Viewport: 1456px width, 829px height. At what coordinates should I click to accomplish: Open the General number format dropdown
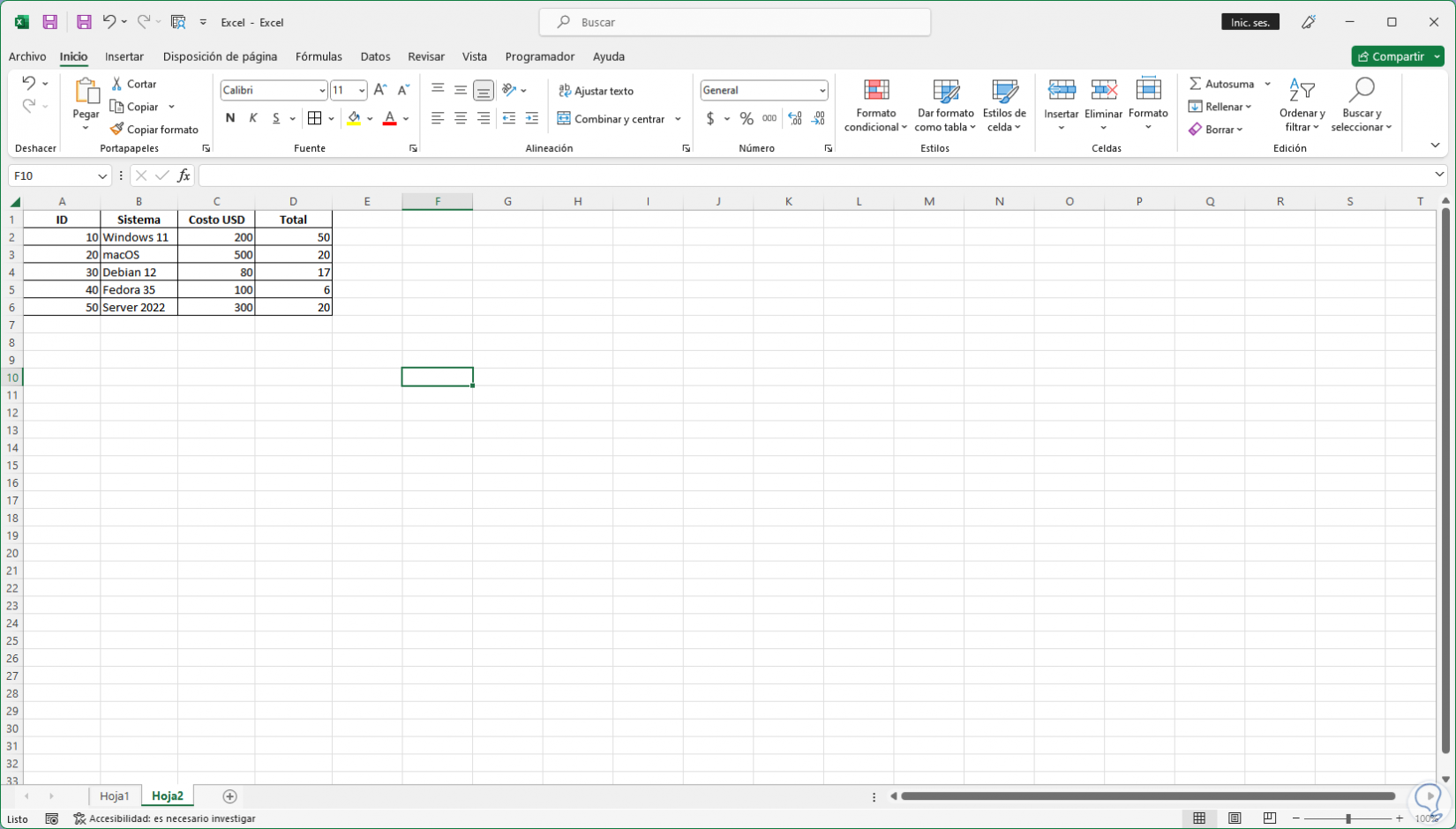pos(822,90)
